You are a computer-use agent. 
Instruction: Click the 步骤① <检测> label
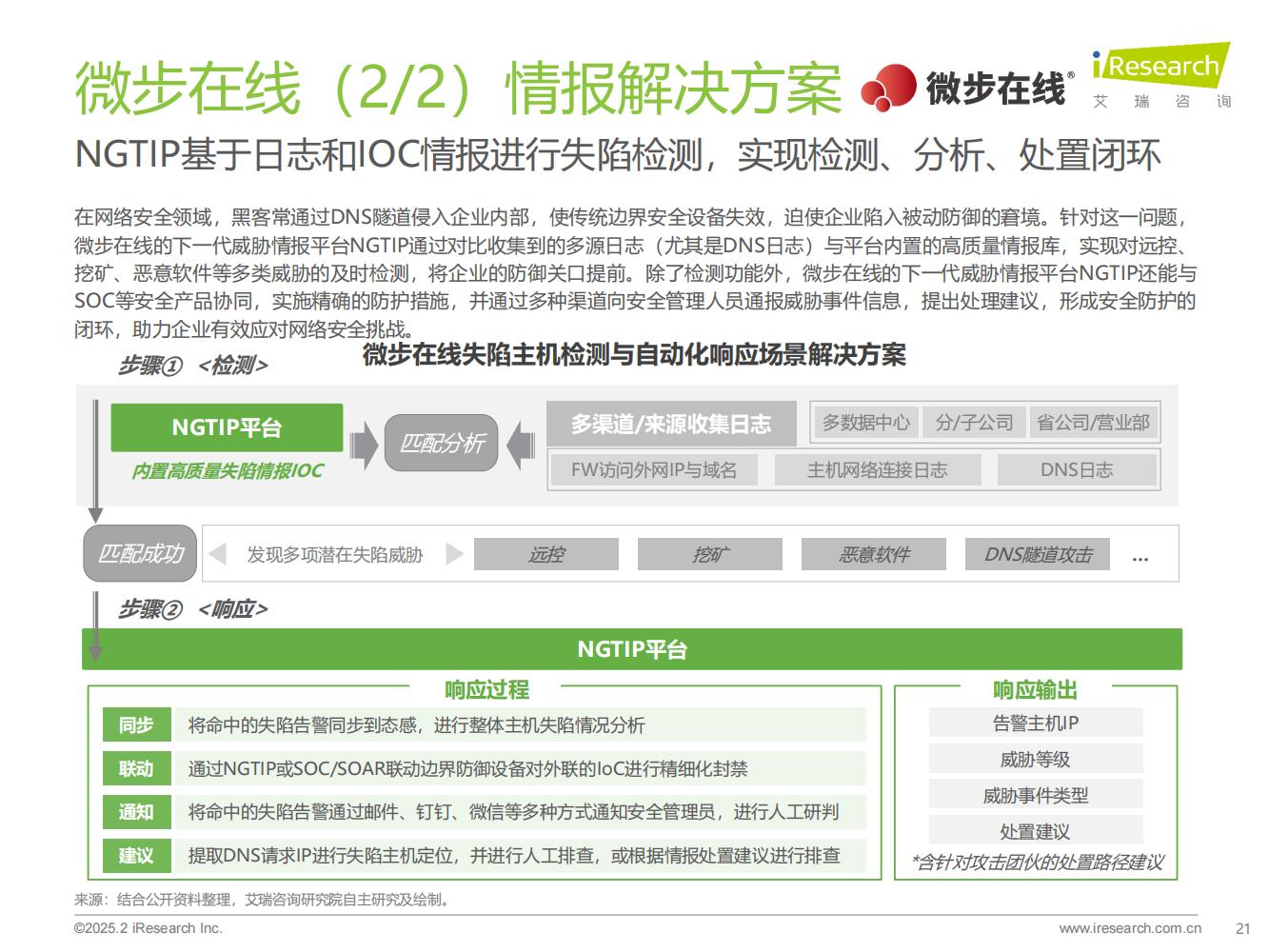(x=192, y=366)
